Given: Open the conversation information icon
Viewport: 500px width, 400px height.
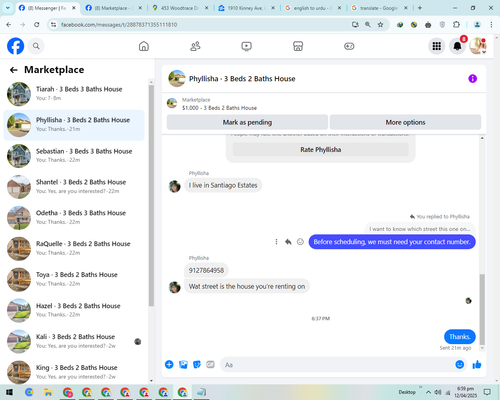Looking at the screenshot, I should point(472,79).
